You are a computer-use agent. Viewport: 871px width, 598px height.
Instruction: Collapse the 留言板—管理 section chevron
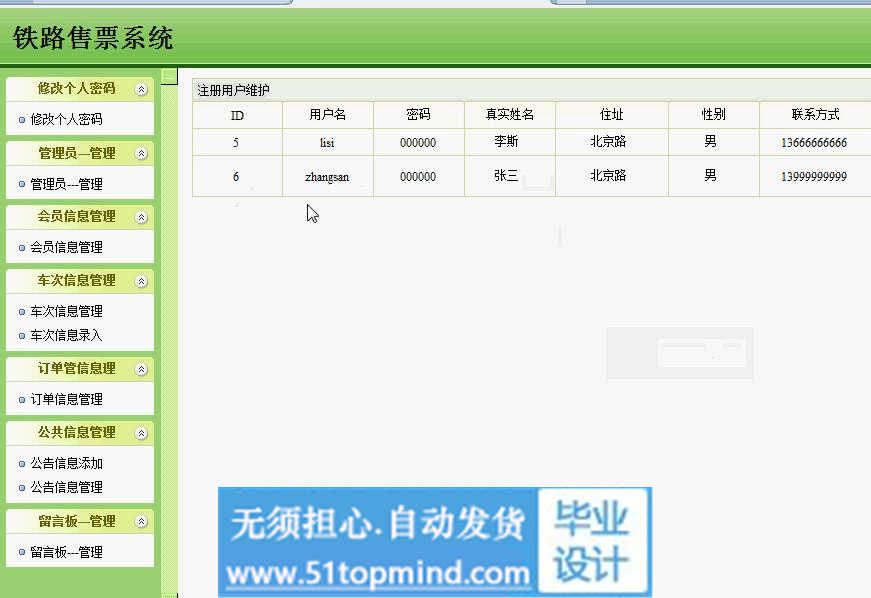(x=142, y=521)
